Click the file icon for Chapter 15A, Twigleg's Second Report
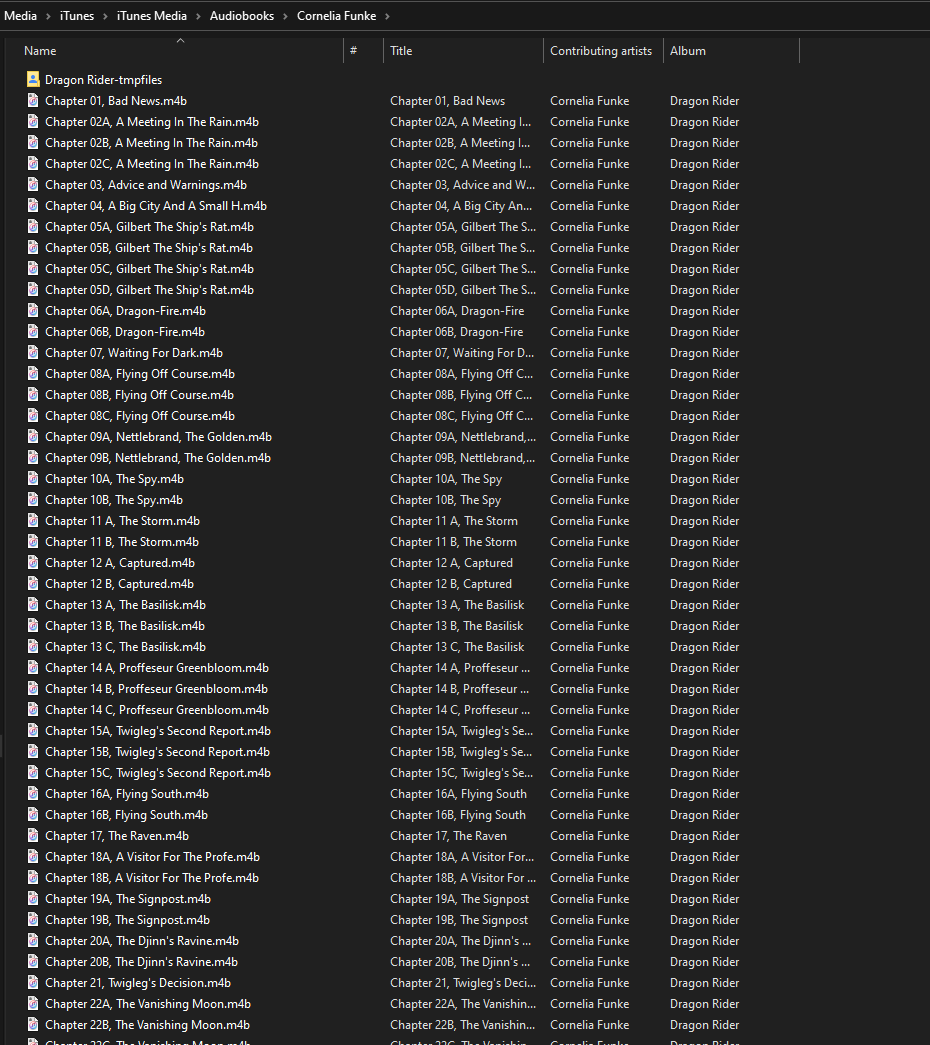This screenshot has height=1045, width=930. point(33,730)
